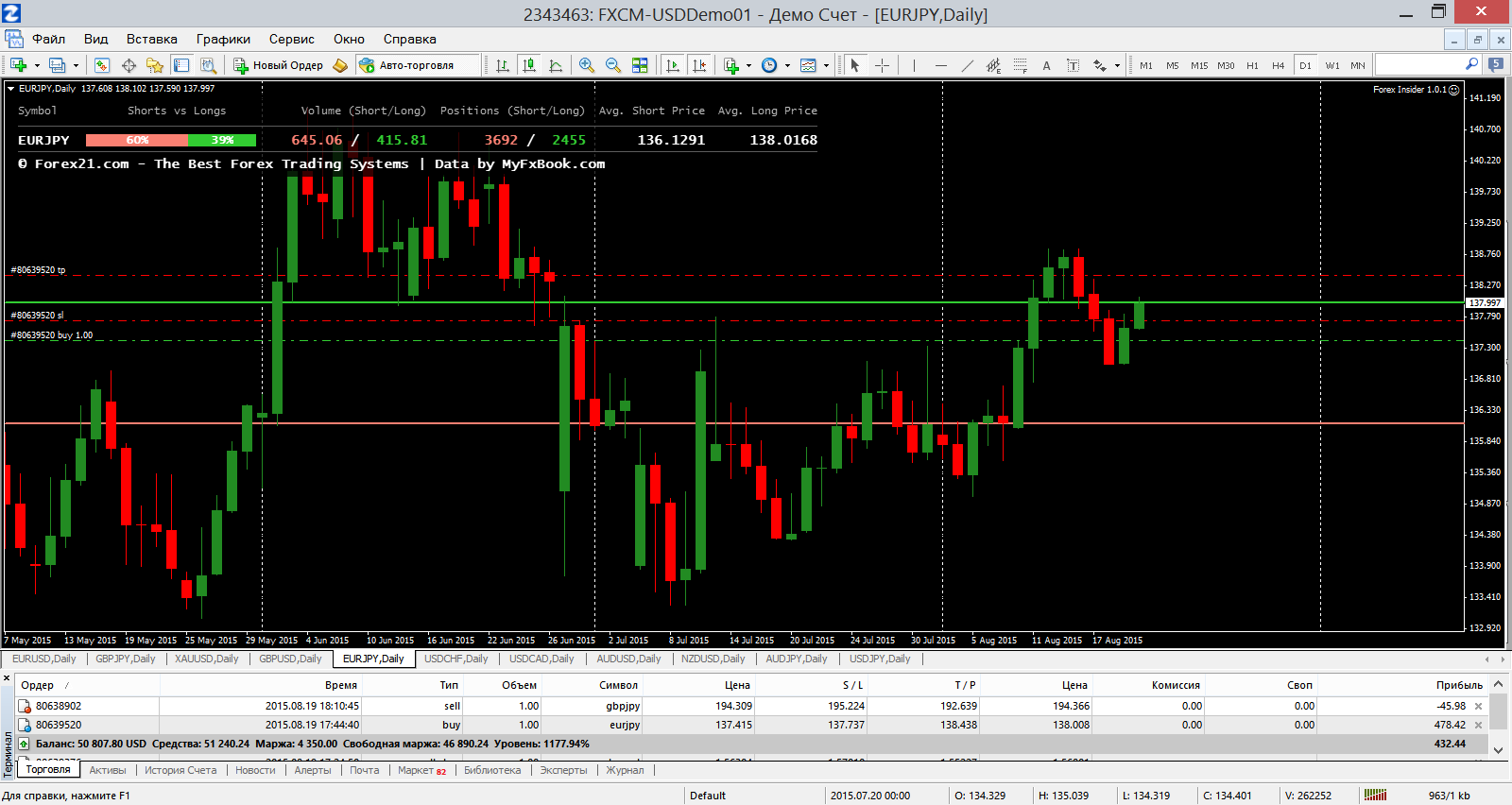
Task: Open the Маркет terminal tab
Action: (x=421, y=770)
